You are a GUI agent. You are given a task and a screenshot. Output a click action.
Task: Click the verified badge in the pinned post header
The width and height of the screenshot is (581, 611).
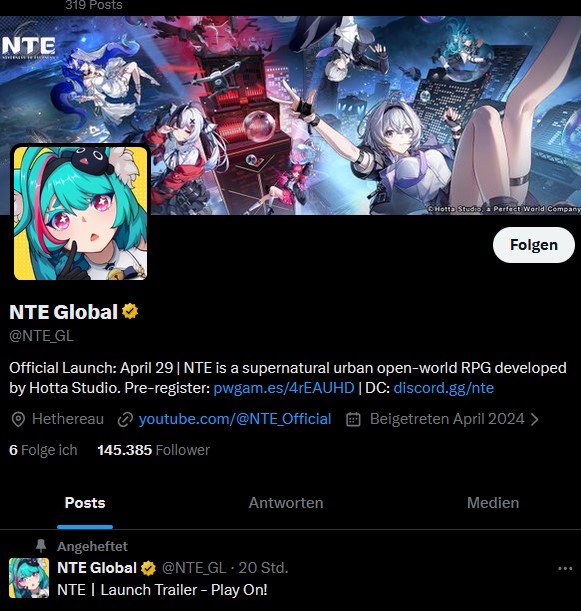click(148, 568)
